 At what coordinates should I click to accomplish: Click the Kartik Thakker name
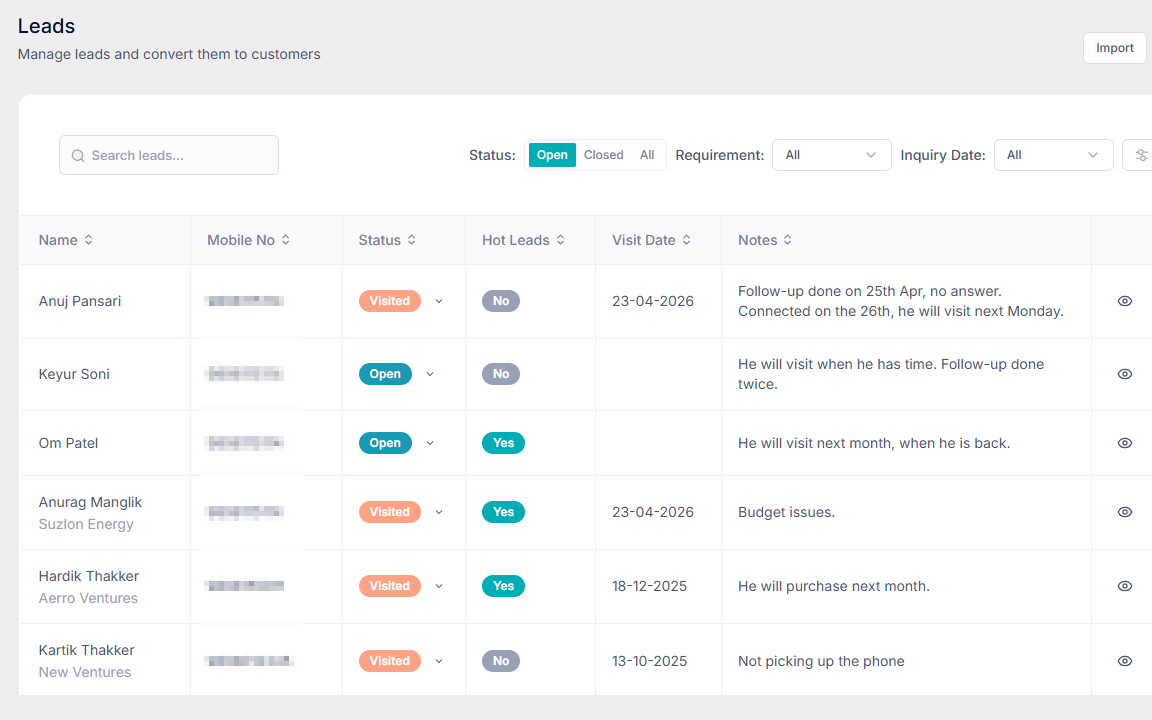pos(87,651)
